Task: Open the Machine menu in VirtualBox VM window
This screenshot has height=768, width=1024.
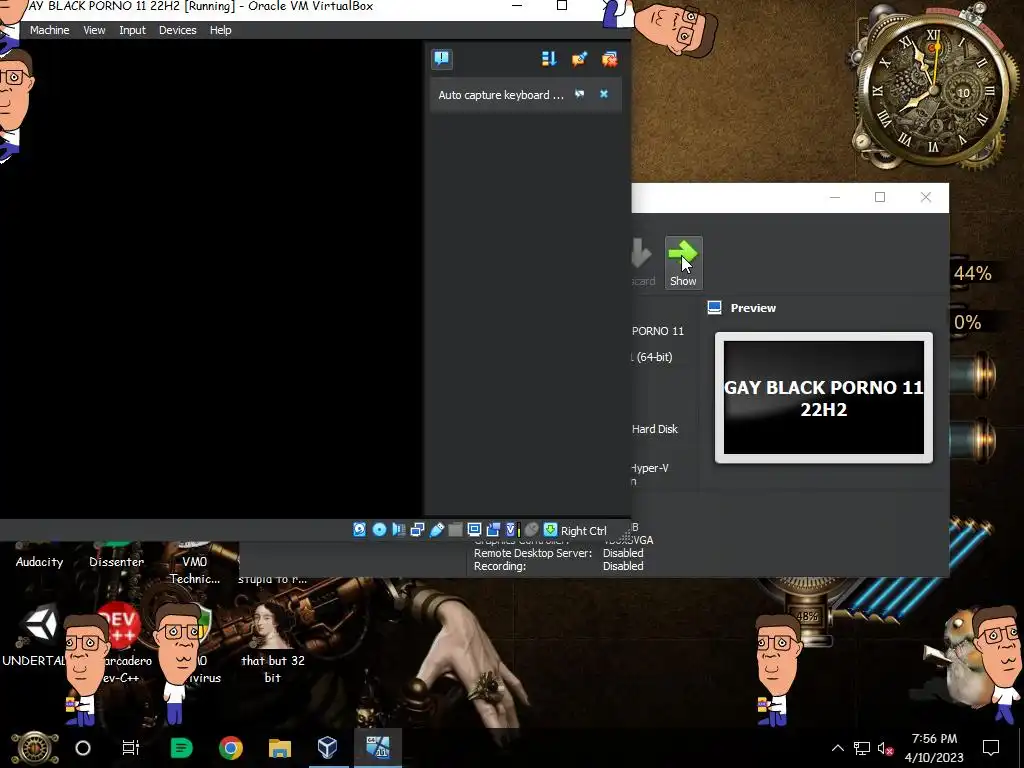Action: pos(50,30)
